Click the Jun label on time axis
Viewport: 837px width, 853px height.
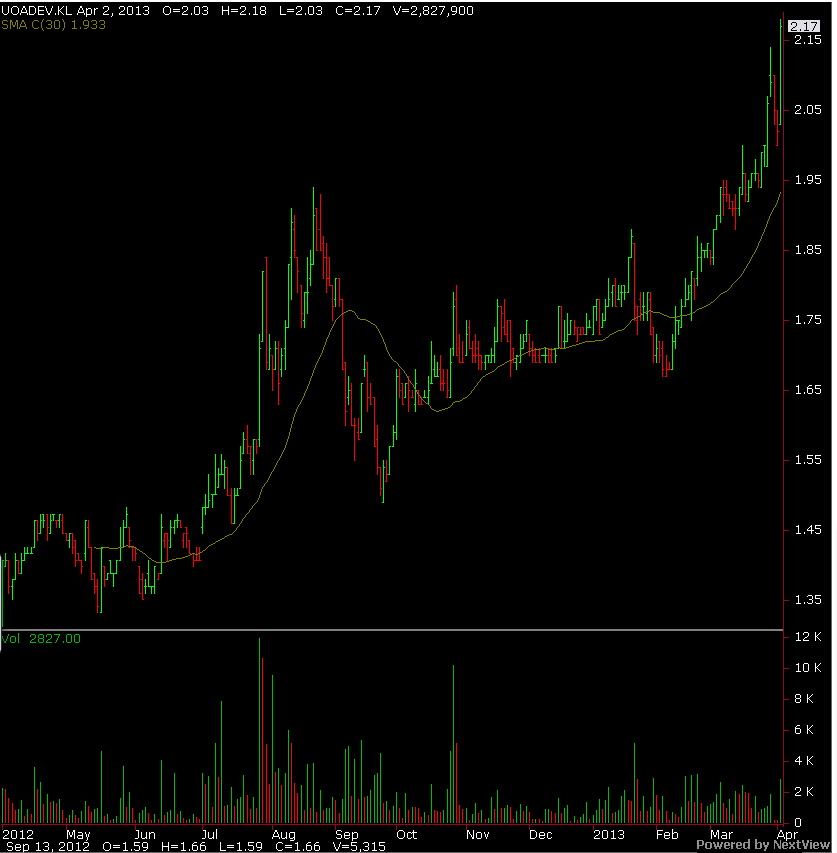click(x=145, y=834)
